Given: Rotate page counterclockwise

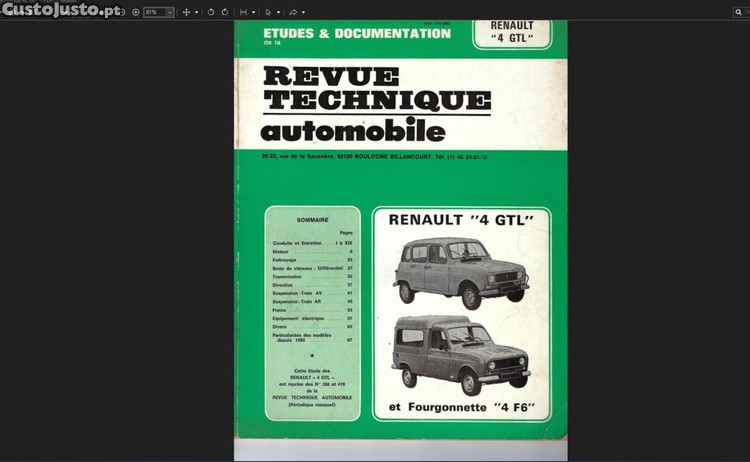Looking at the screenshot, I should click(211, 12).
